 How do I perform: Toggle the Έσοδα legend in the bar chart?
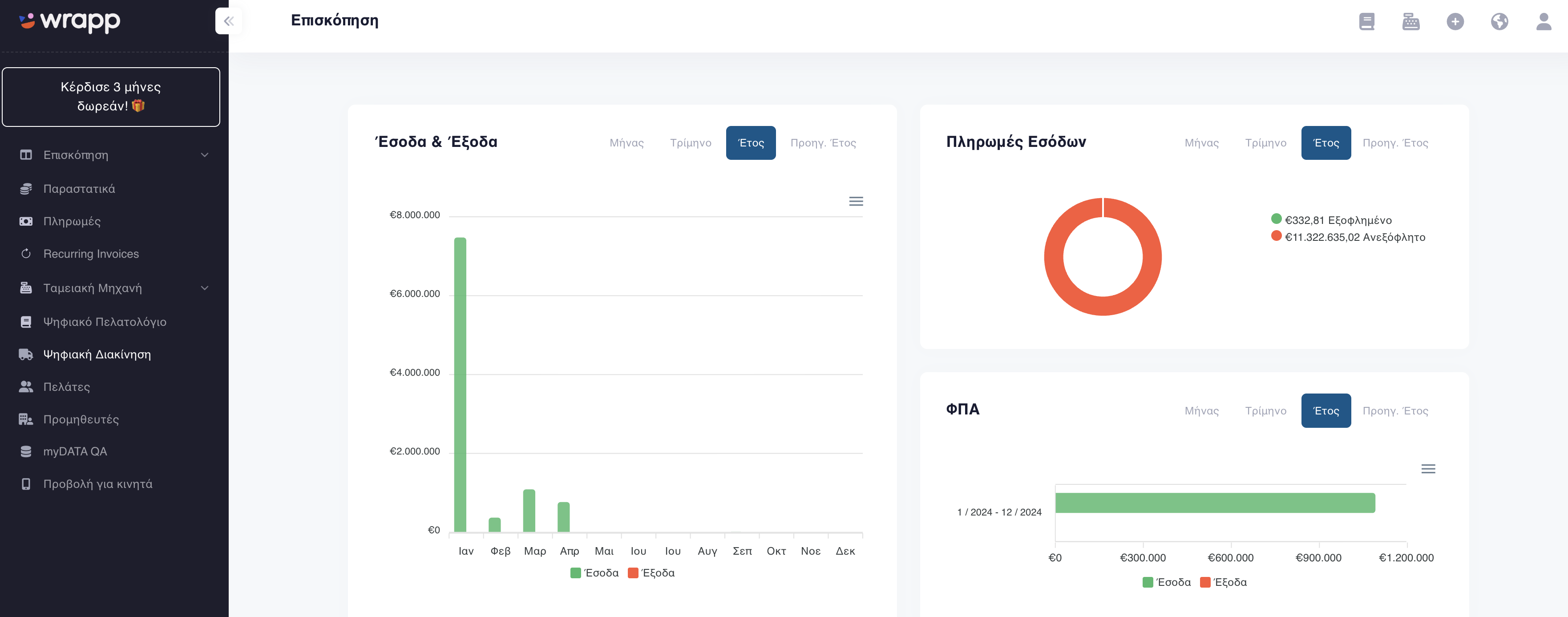pyautogui.click(x=594, y=573)
